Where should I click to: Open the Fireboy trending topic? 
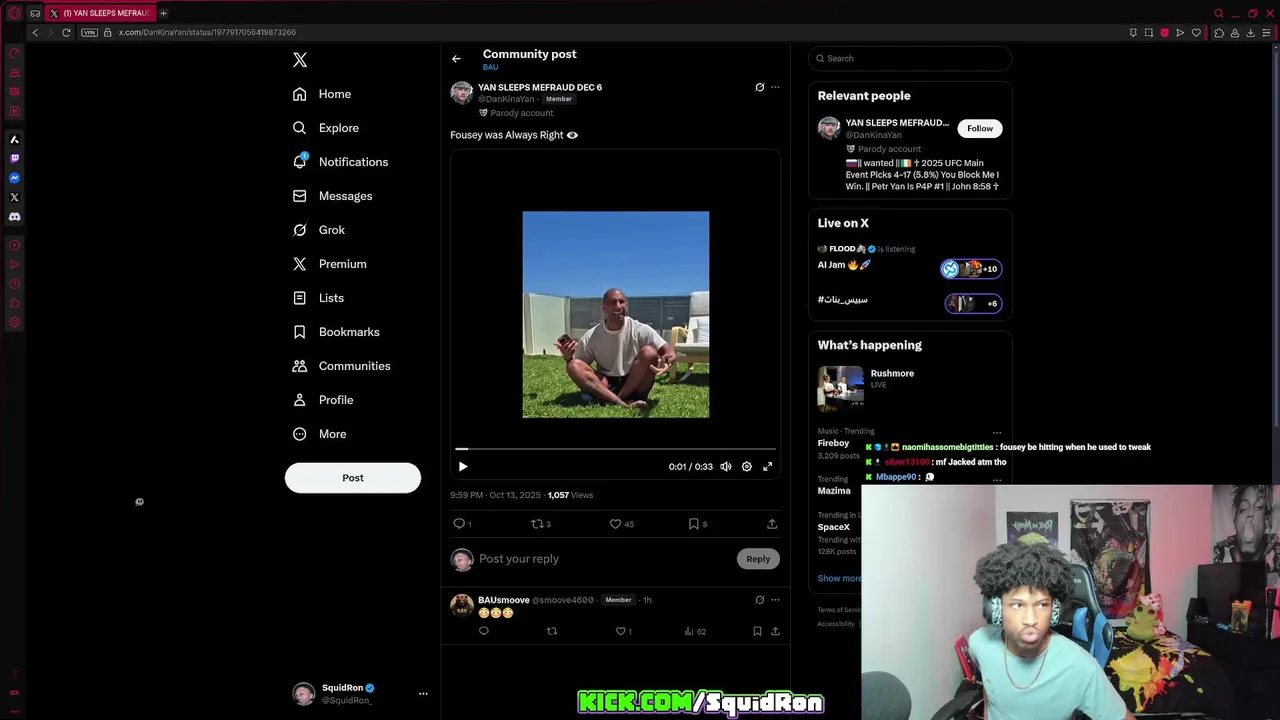point(833,443)
